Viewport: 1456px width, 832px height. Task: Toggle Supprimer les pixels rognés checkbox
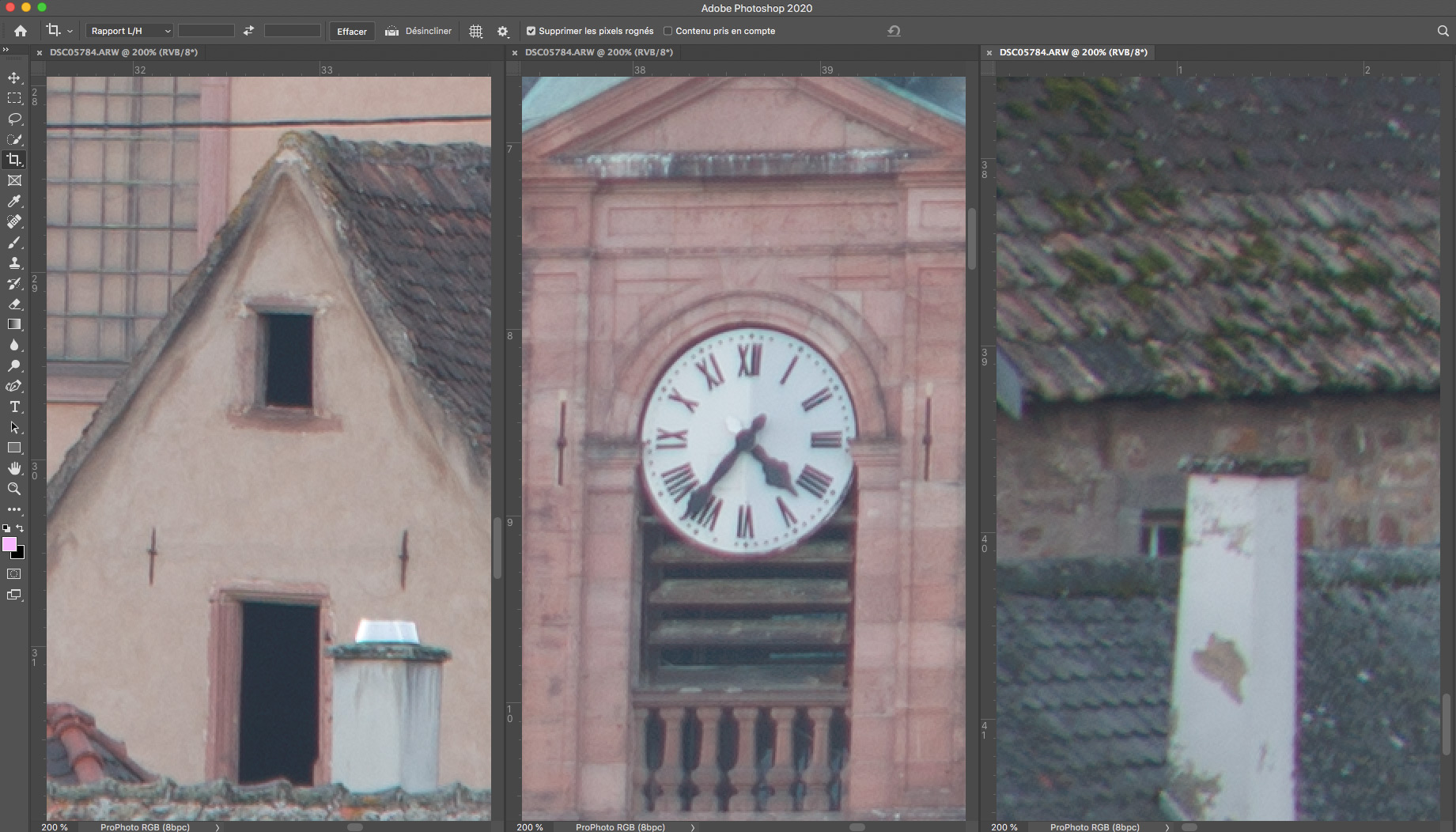pyautogui.click(x=531, y=31)
